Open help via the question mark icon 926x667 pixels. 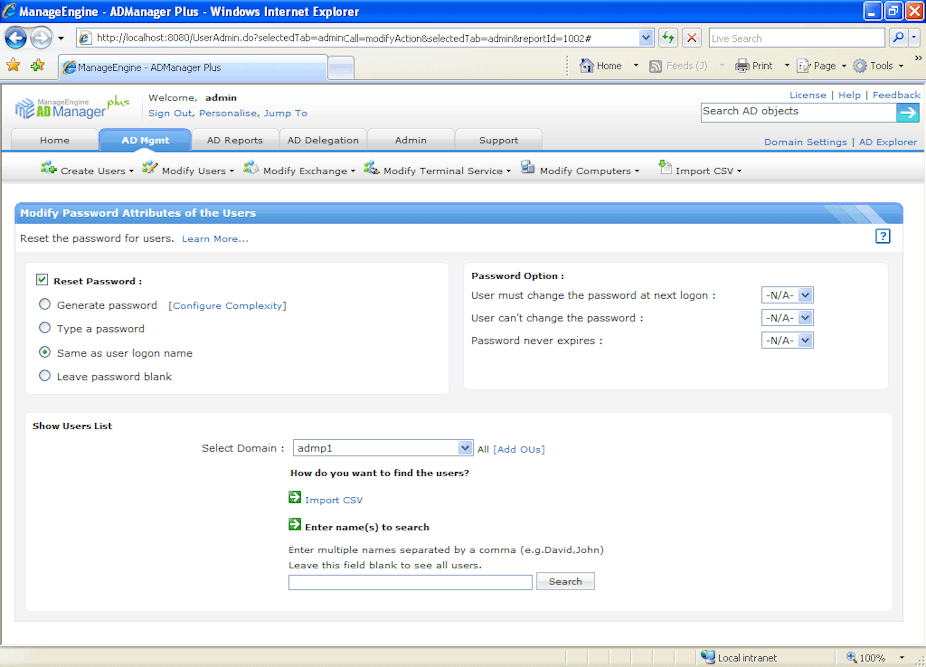[x=883, y=236]
